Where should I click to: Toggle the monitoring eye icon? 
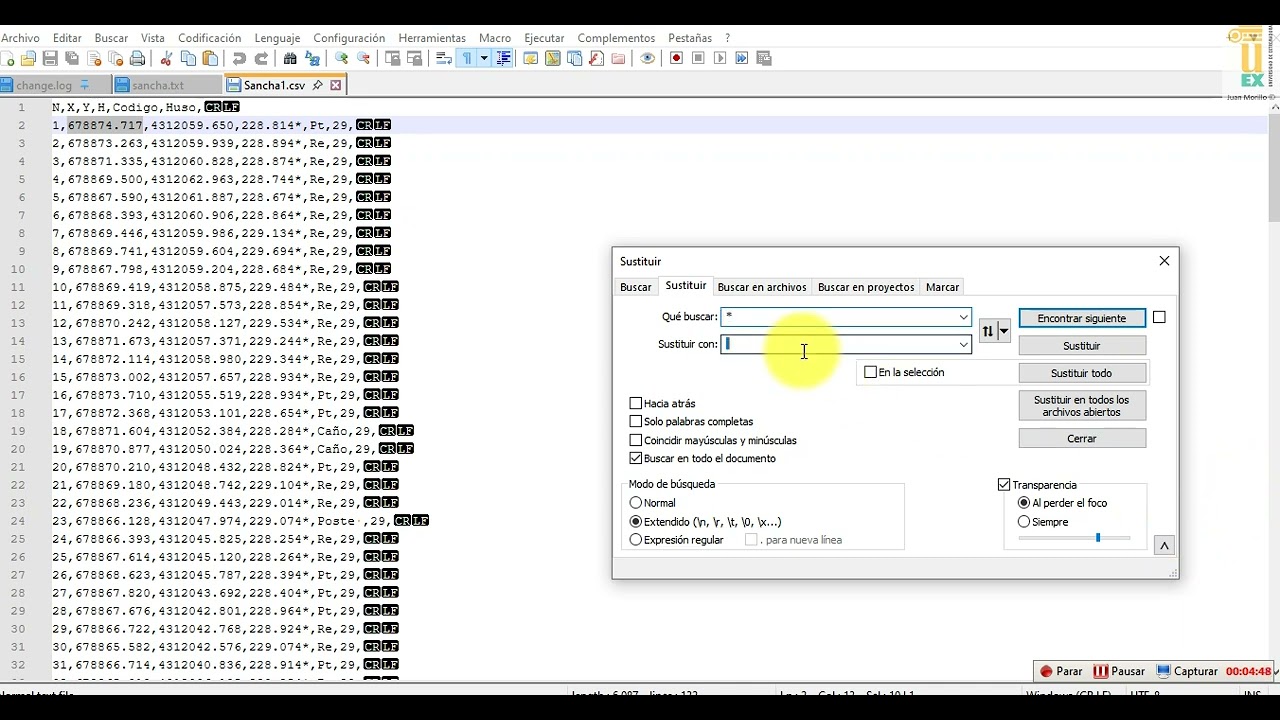coord(647,58)
